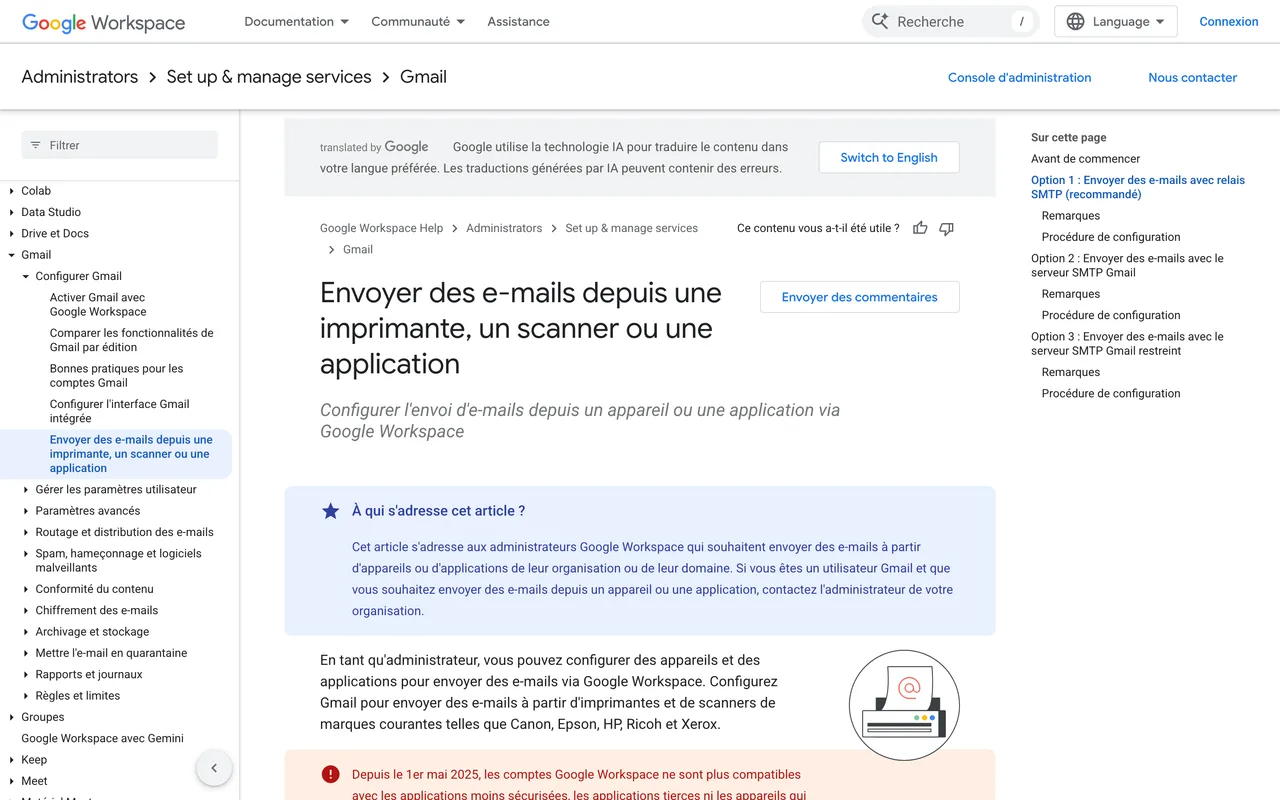Expand the Groupes section
The width and height of the screenshot is (1280, 800).
(x=12, y=717)
